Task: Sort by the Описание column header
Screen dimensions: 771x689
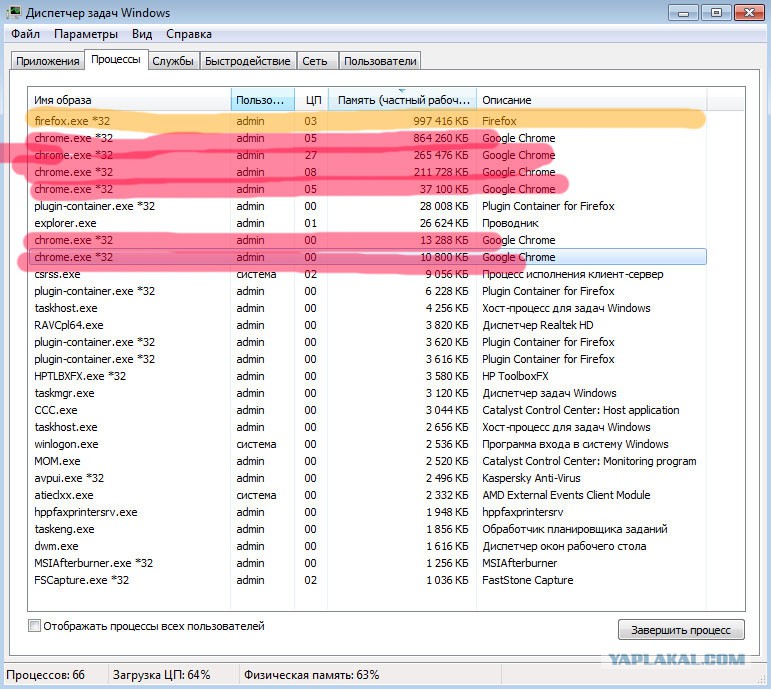Action: click(x=592, y=100)
